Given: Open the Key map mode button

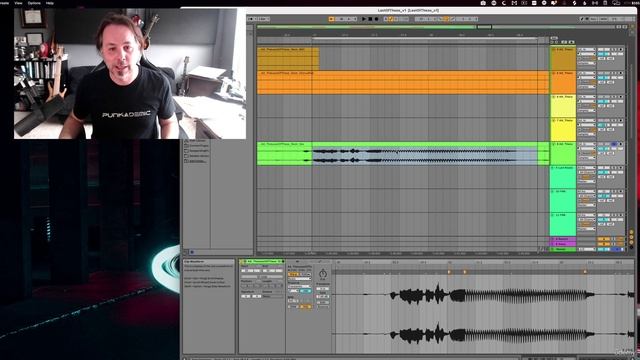Looking at the screenshot, I should coord(593,19).
